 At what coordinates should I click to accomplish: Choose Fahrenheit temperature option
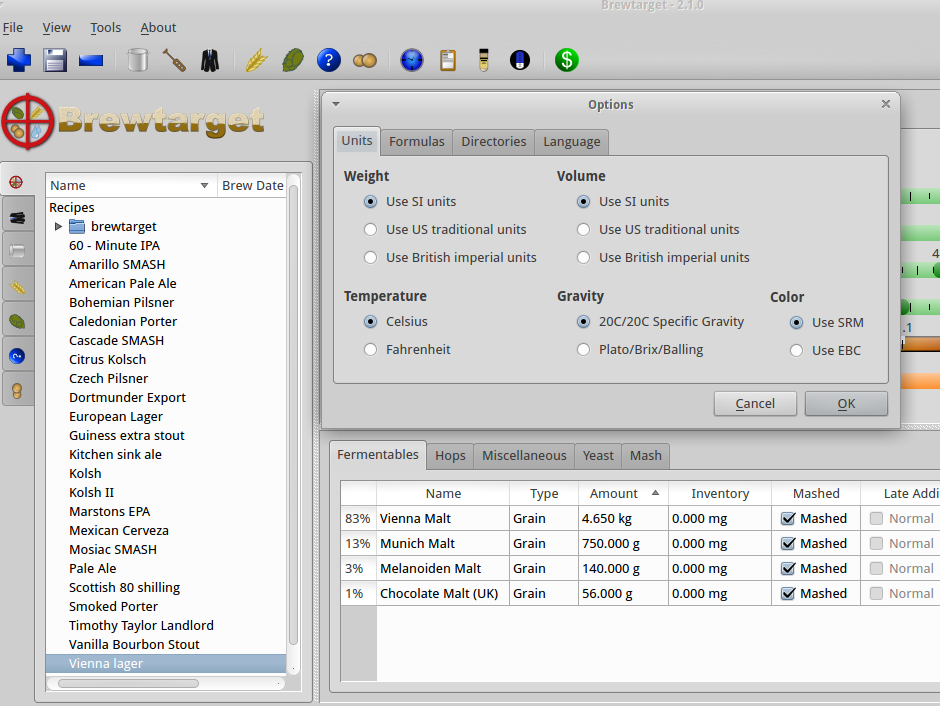point(370,349)
